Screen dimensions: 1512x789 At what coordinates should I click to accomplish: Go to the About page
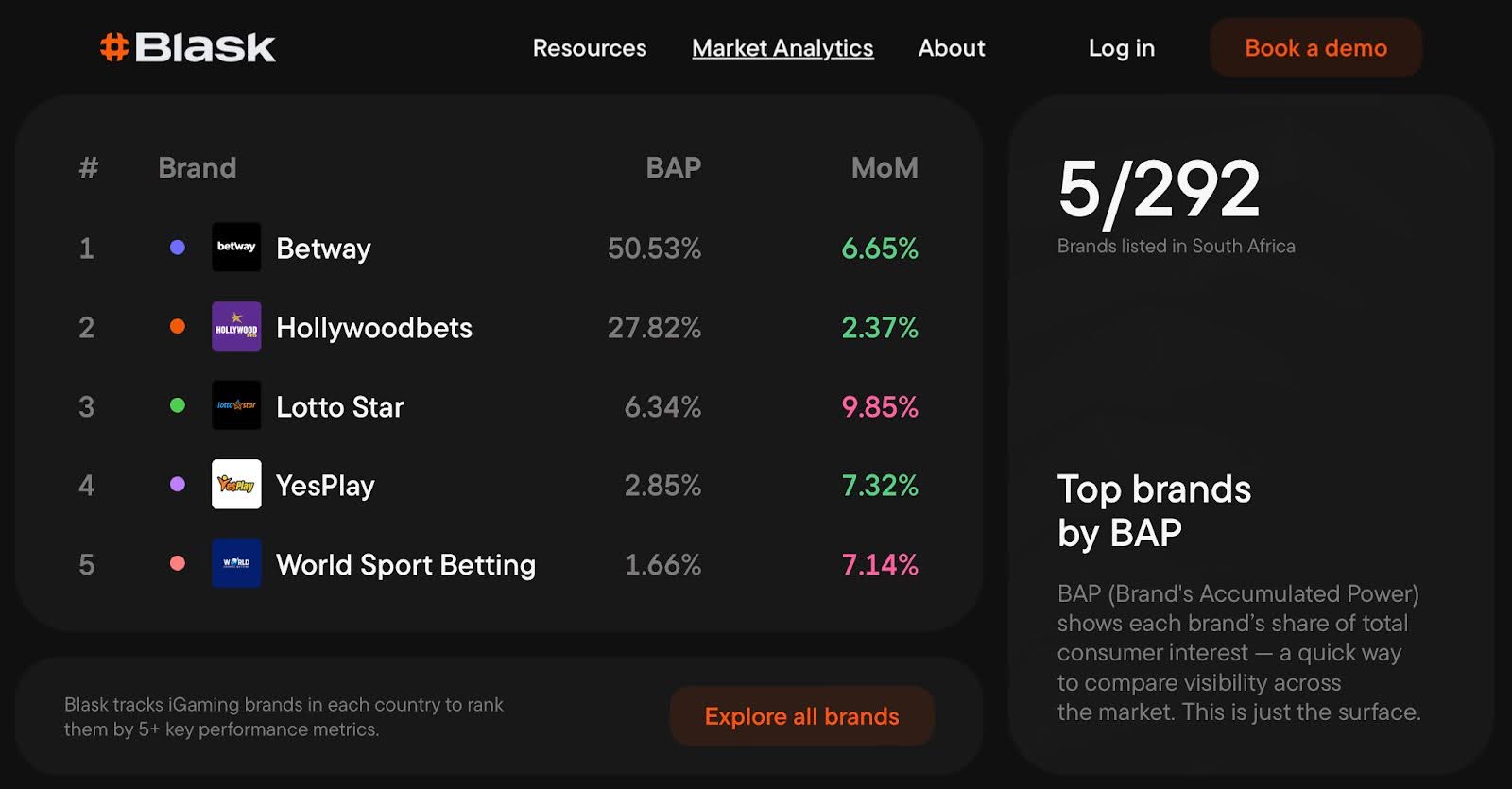pos(952,48)
